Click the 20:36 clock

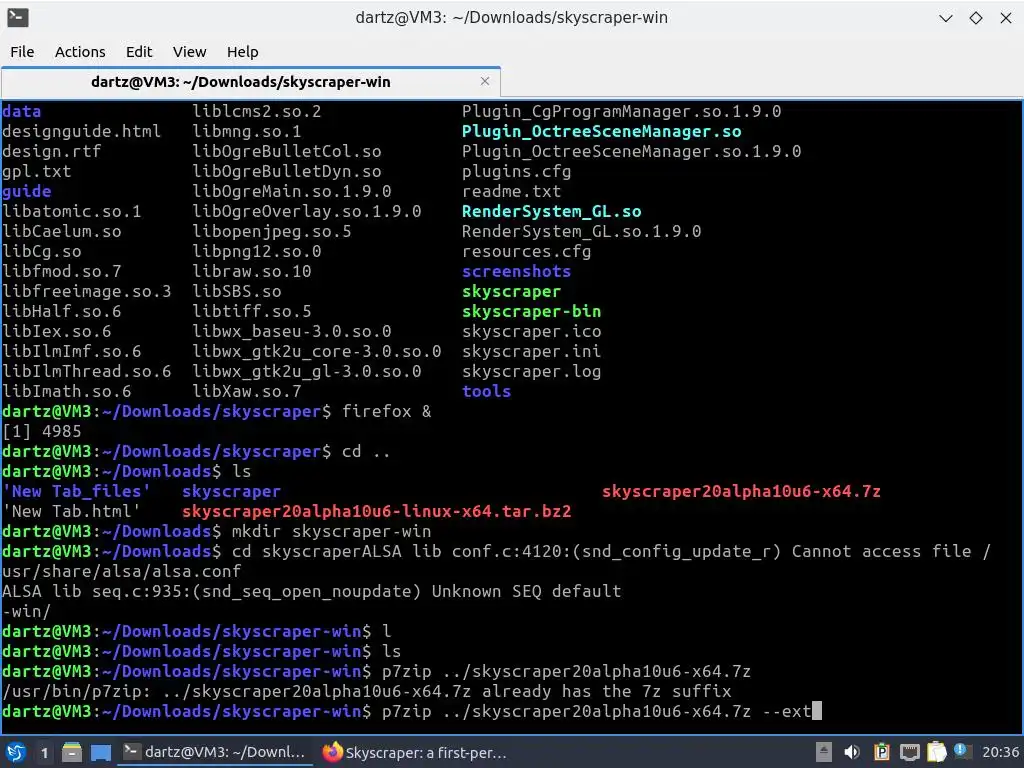(1000, 752)
